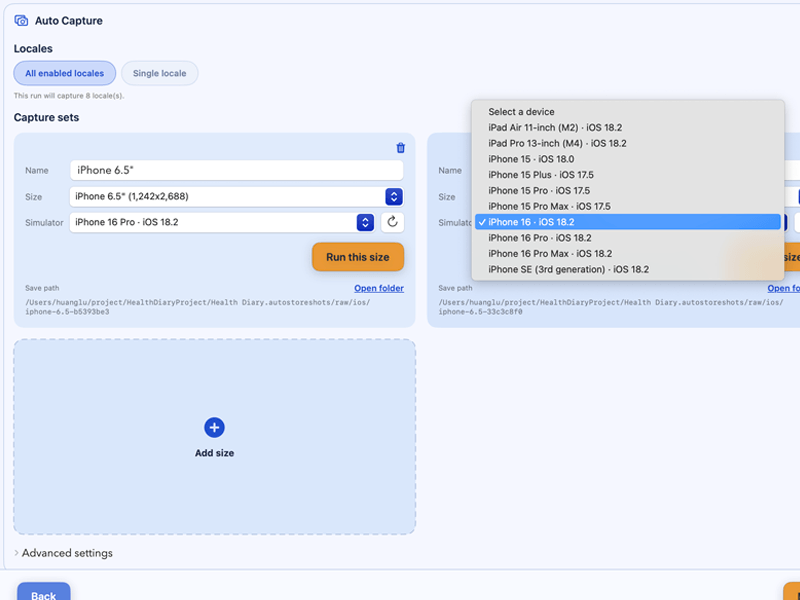Click the Select a device menu header

pyautogui.click(x=628, y=112)
